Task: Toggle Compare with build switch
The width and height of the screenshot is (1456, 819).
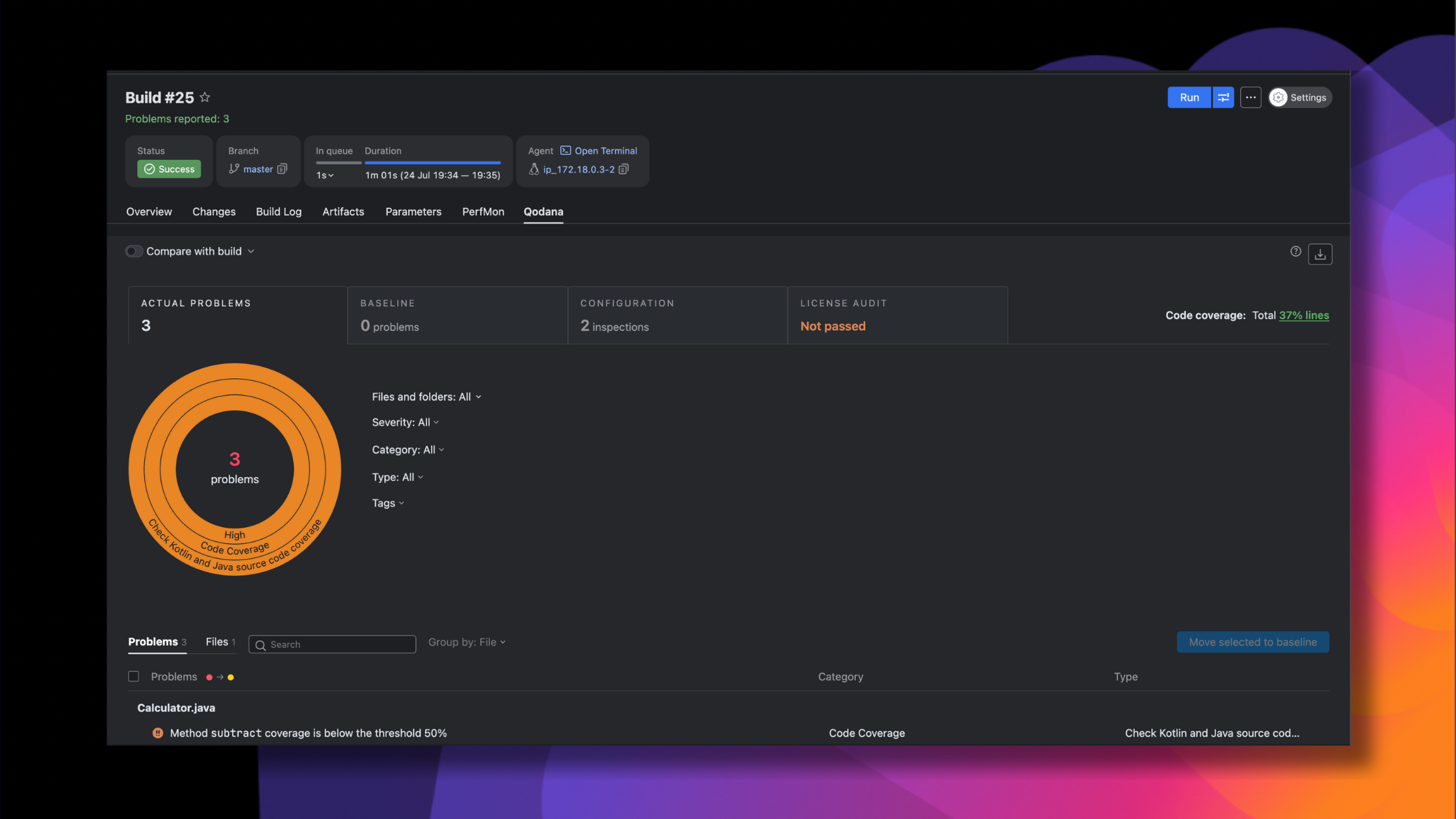Action: [134, 252]
